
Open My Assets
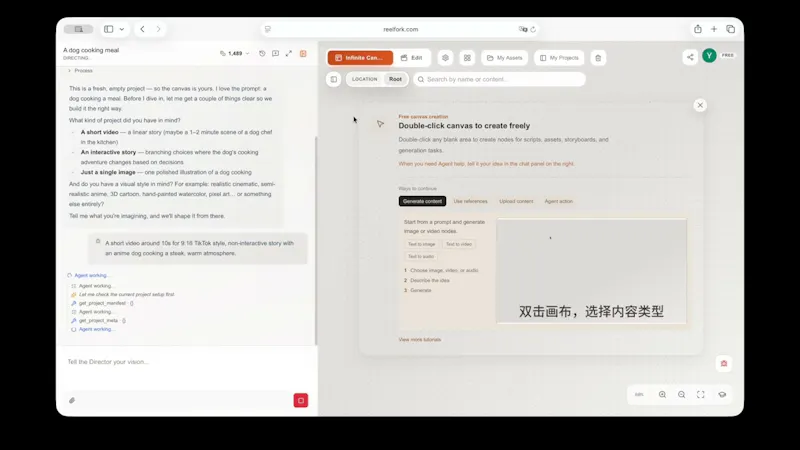click(505, 58)
